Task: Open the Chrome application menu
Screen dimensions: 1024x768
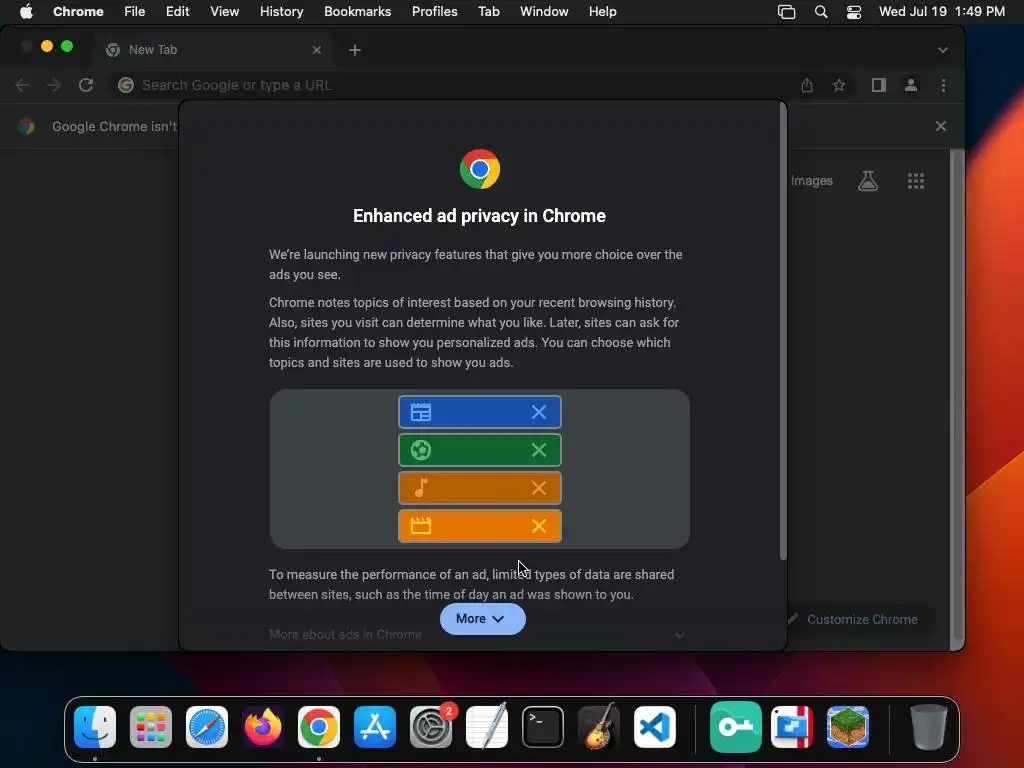Action: click(78, 11)
